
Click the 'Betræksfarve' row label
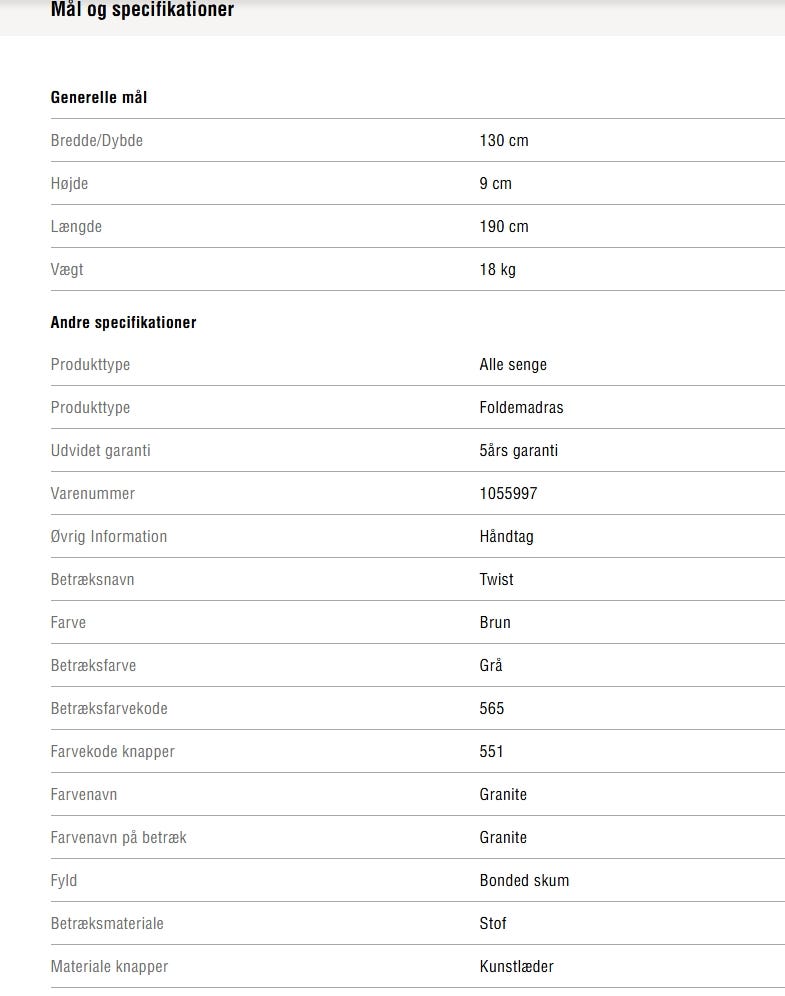(94, 666)
